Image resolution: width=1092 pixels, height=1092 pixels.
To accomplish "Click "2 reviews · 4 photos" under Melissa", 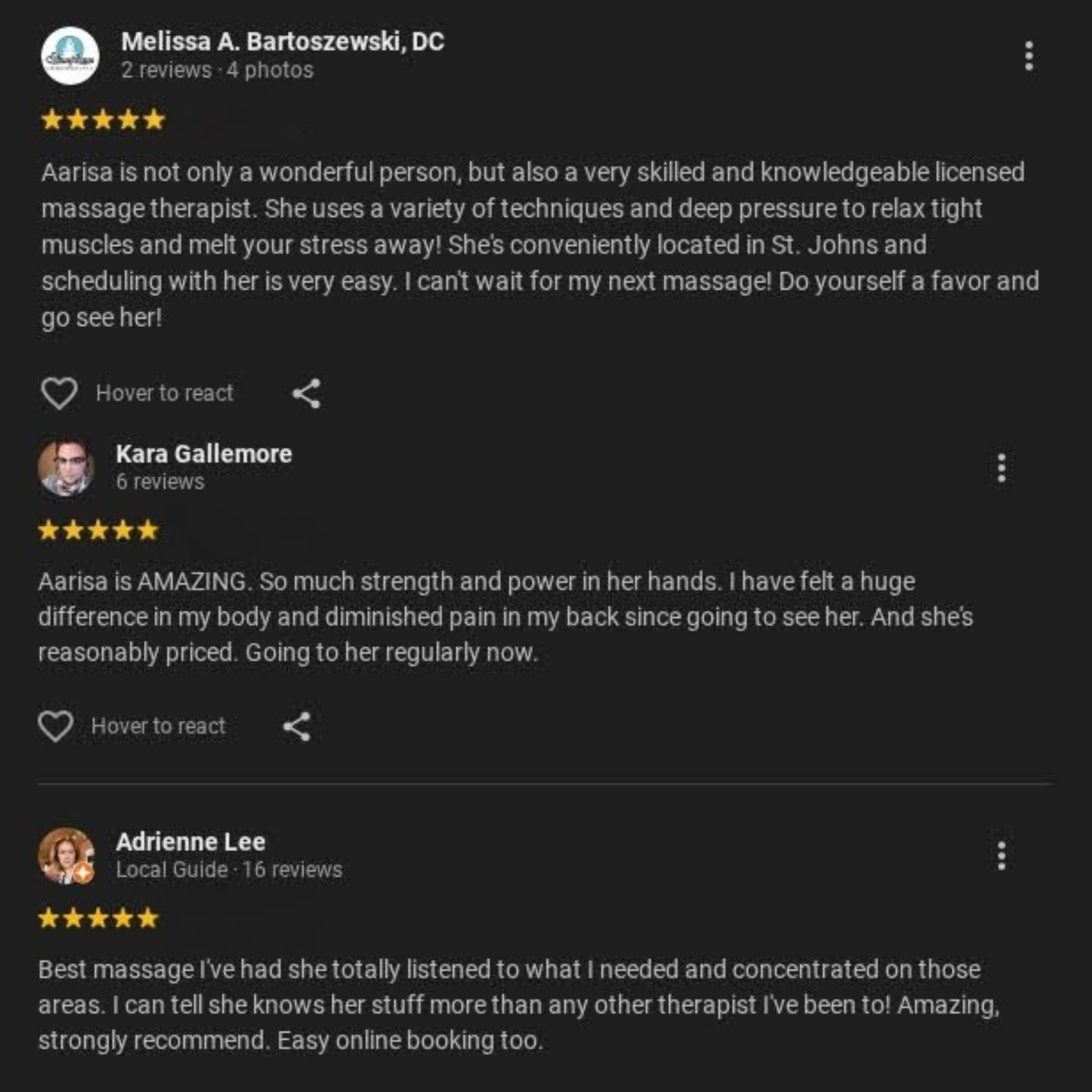I will pyautogui.click(x=217, y=70).
